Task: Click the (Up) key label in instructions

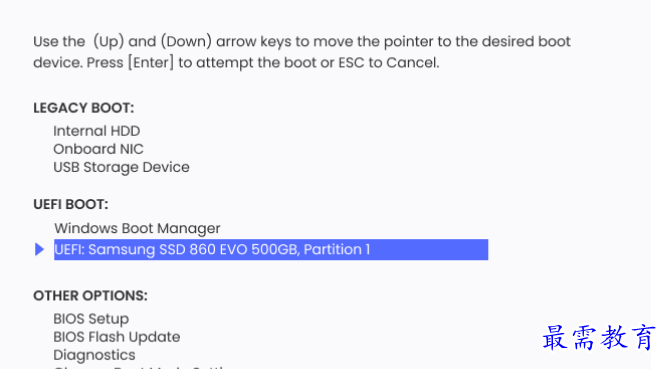Action: point(108,42)
